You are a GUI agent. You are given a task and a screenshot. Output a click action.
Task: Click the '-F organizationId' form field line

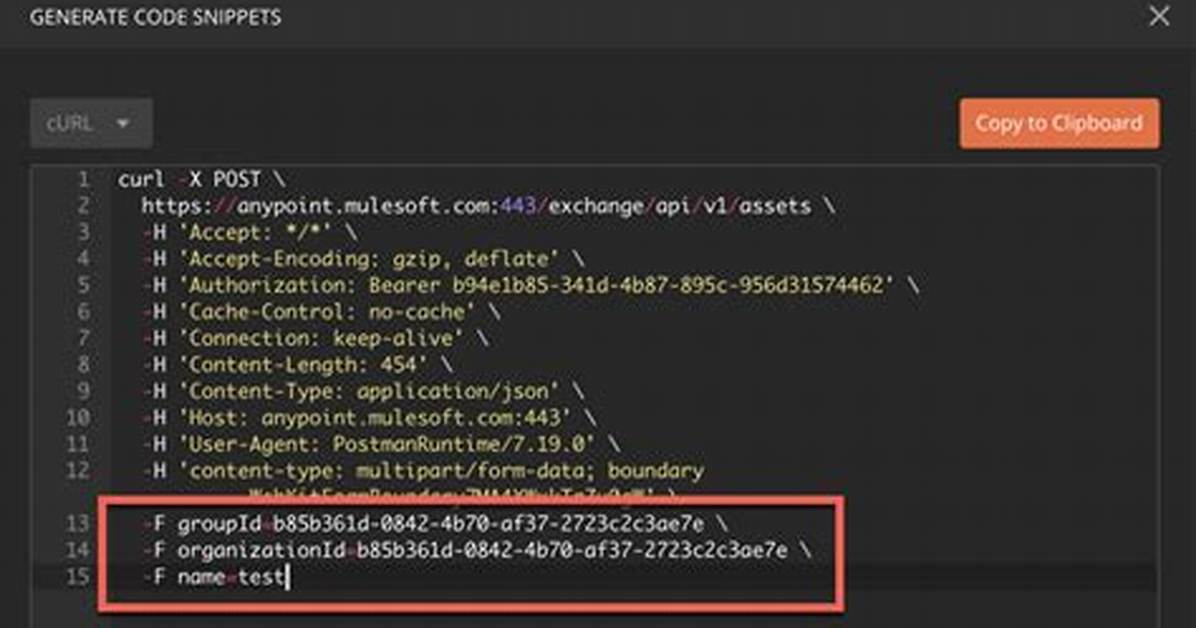(477, 550)
